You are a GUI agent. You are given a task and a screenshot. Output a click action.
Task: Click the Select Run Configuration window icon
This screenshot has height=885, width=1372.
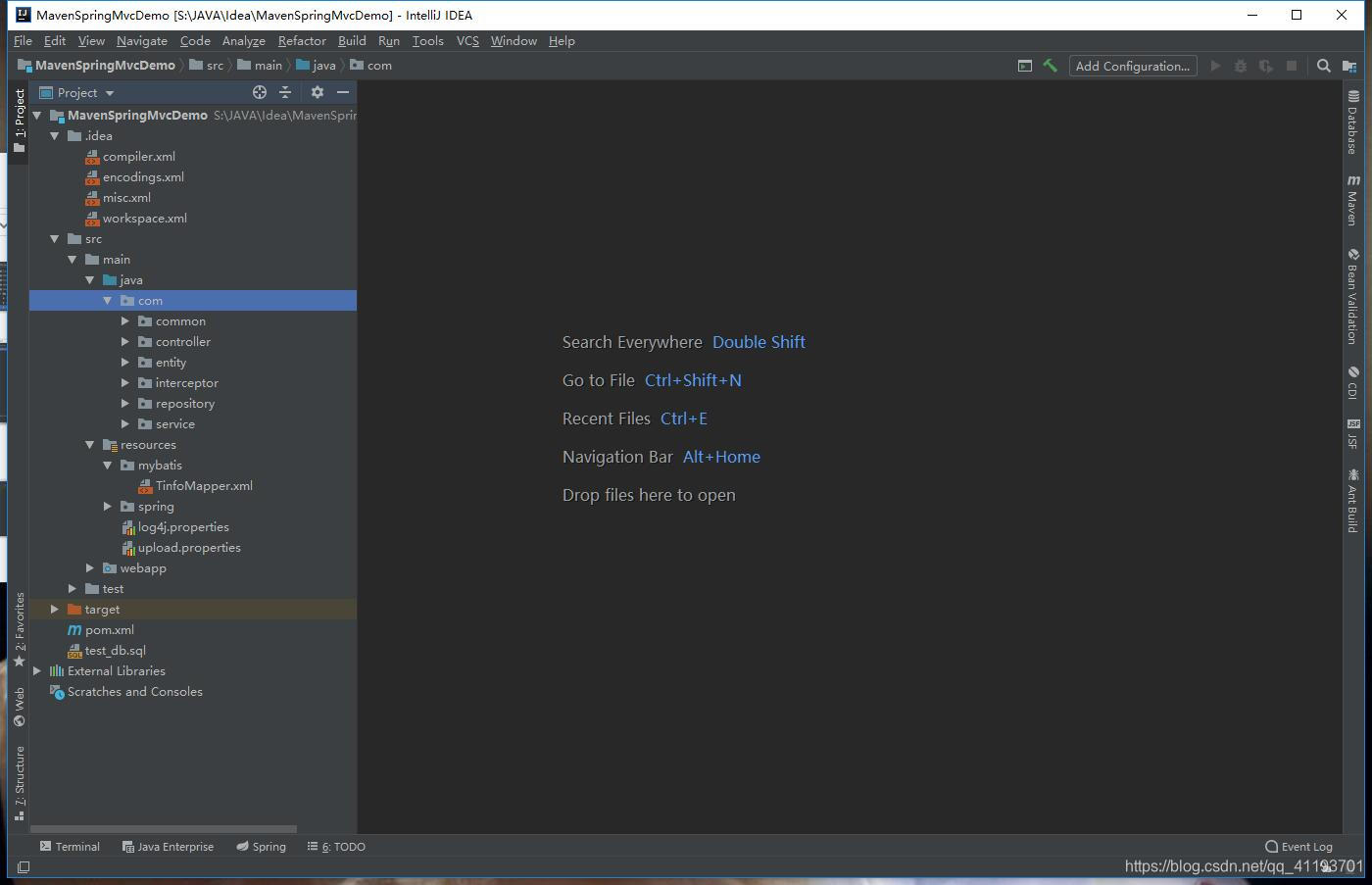tap(1025, 66)
